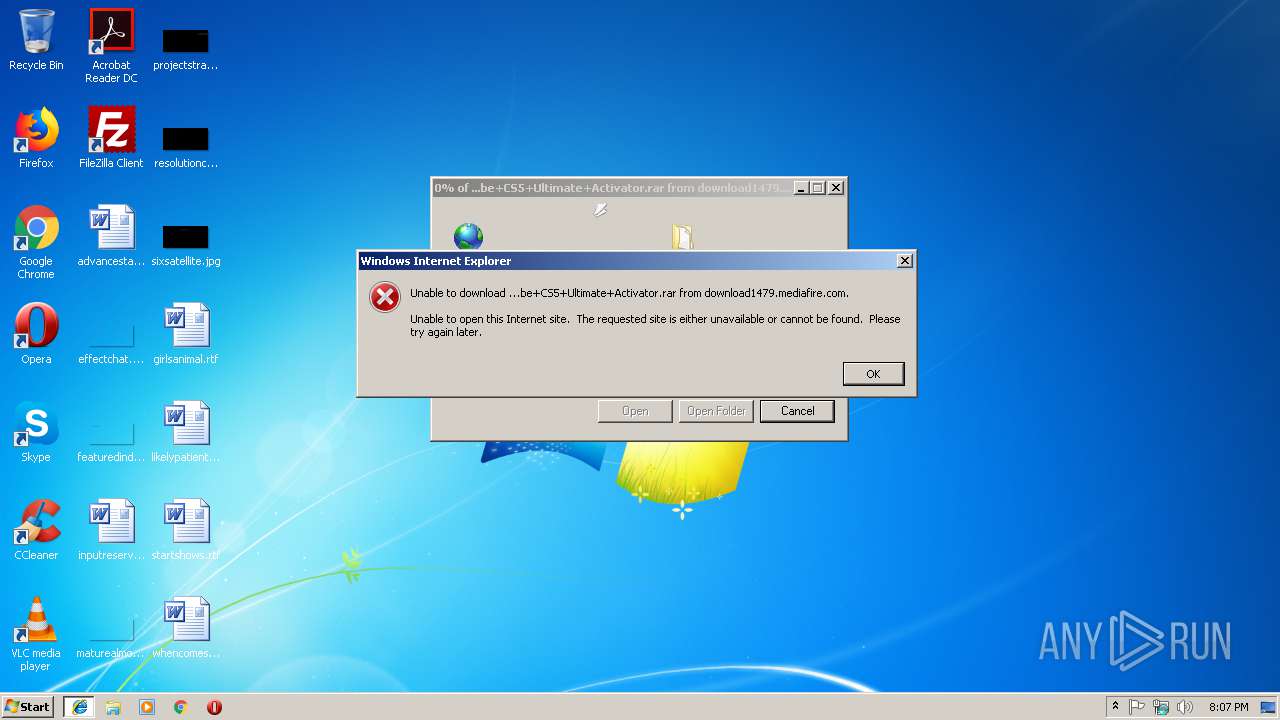Open Windows Explorer from the taskbar
1280x720 pixels.
pos(113,707)
